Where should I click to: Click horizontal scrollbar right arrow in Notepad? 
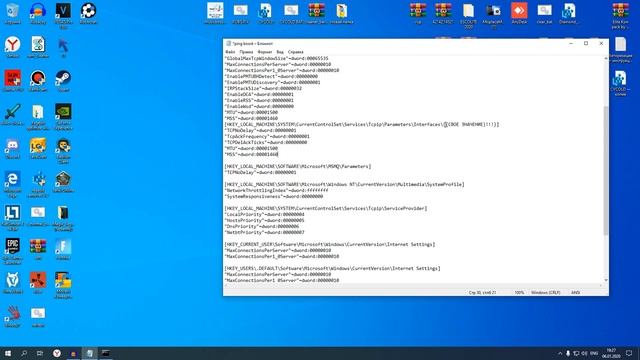600,286
